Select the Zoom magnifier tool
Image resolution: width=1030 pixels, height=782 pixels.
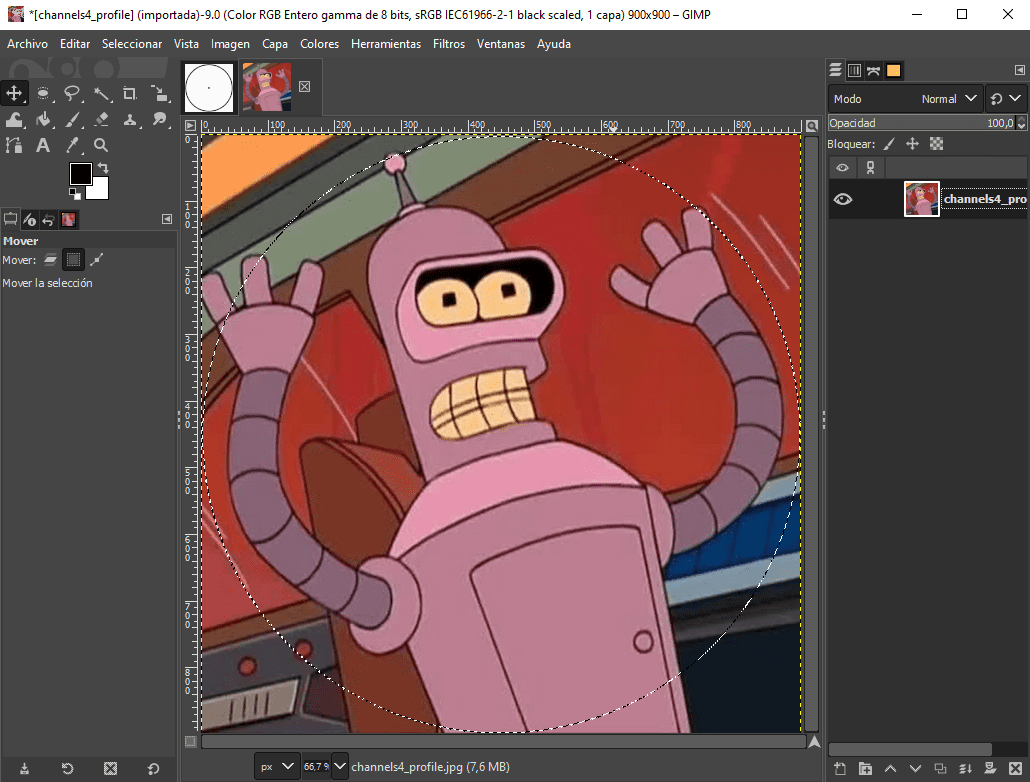101,145
